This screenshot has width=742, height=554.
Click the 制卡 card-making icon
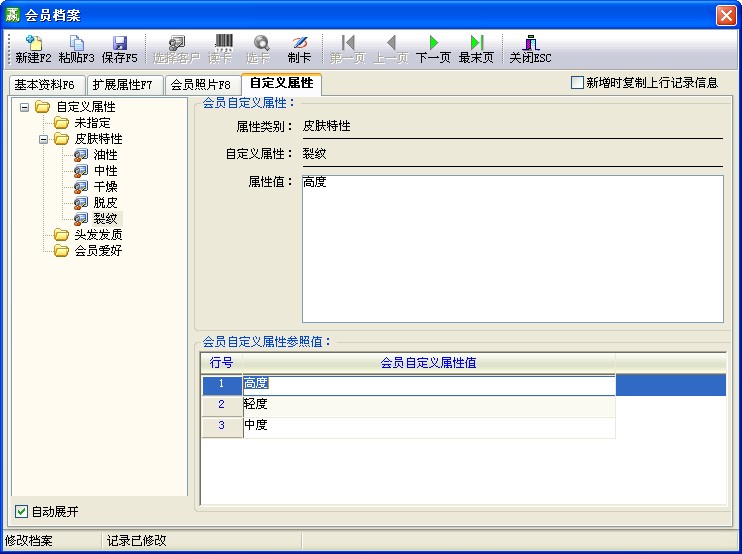299,42
